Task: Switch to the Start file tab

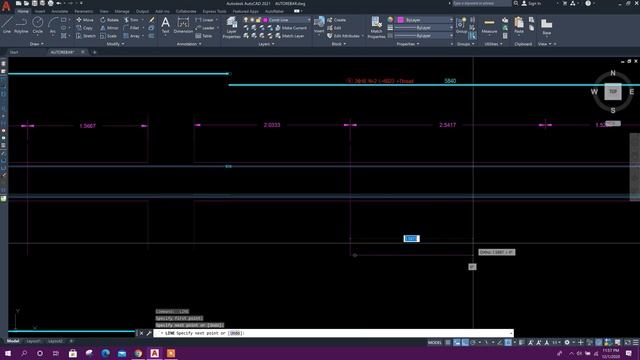Action: pos(14,52)
